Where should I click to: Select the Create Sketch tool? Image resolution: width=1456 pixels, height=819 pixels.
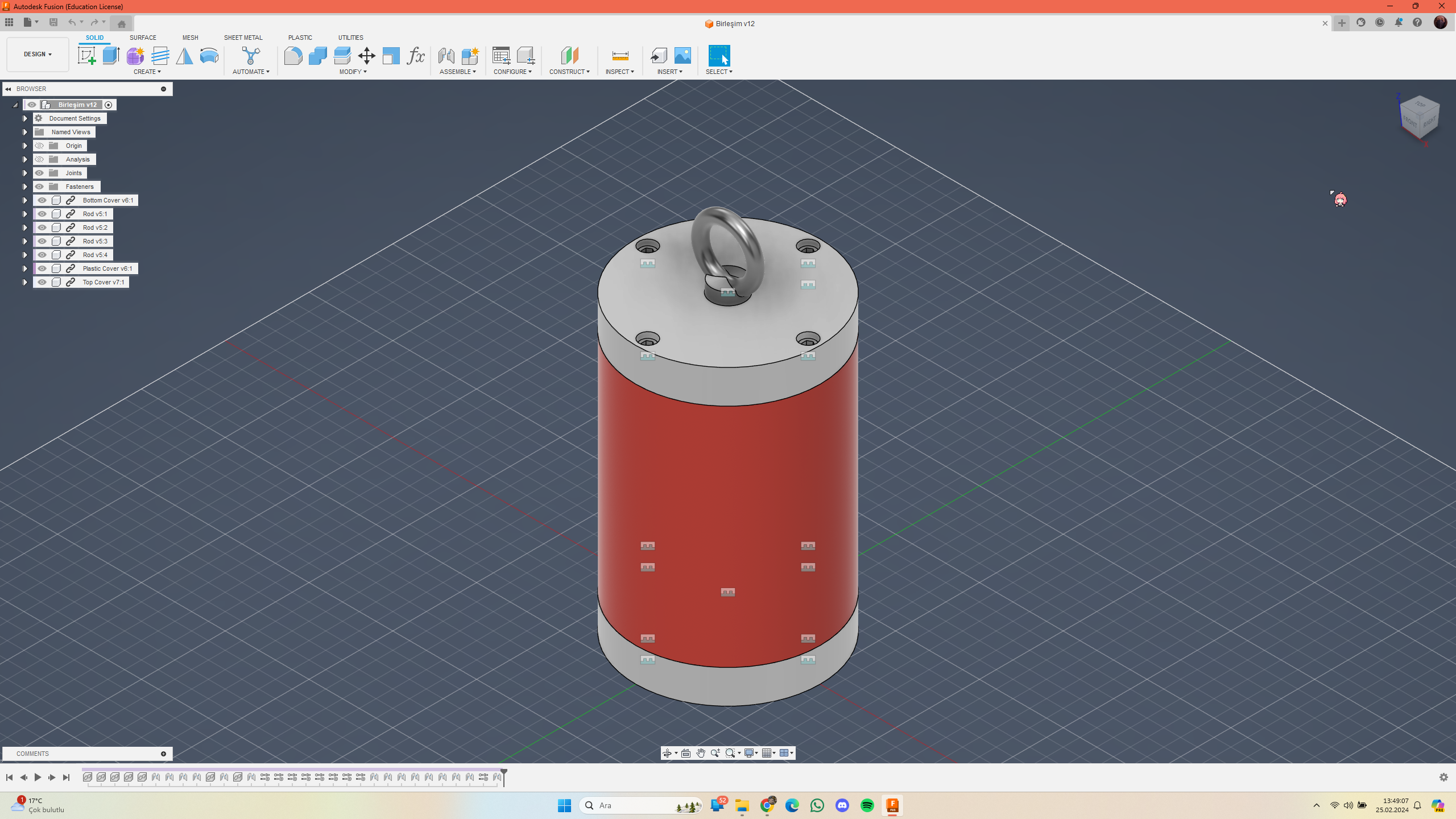(x=86, y=56)
